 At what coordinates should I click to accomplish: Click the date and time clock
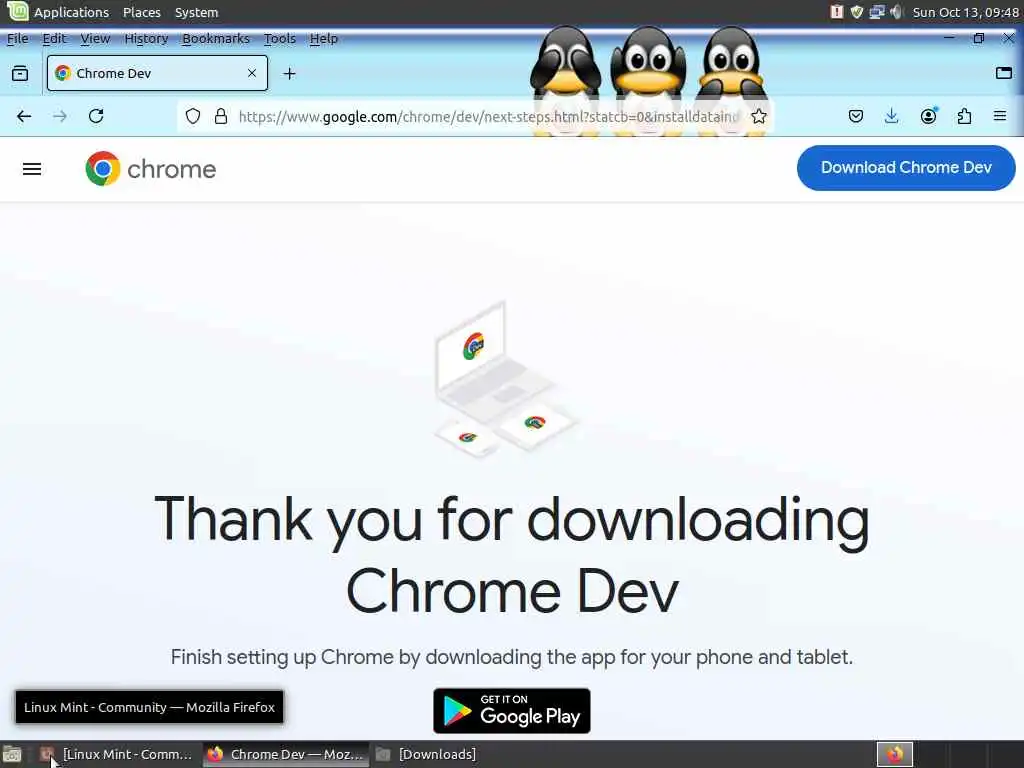click(965, 12)
